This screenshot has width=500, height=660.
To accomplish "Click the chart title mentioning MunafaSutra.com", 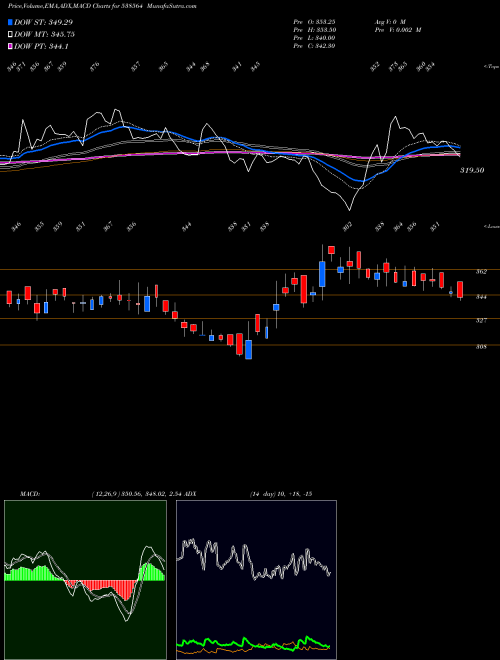I will coord(102,6).
